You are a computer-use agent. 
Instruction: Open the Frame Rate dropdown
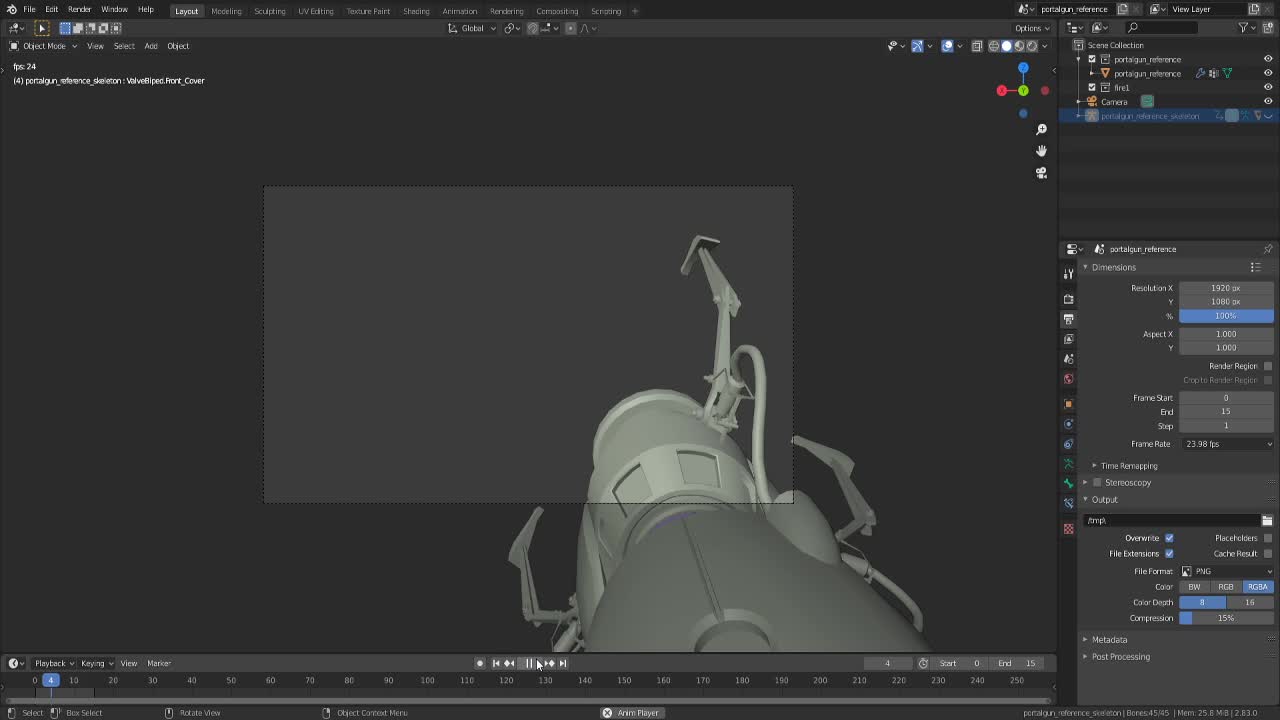pos(1227,444)
